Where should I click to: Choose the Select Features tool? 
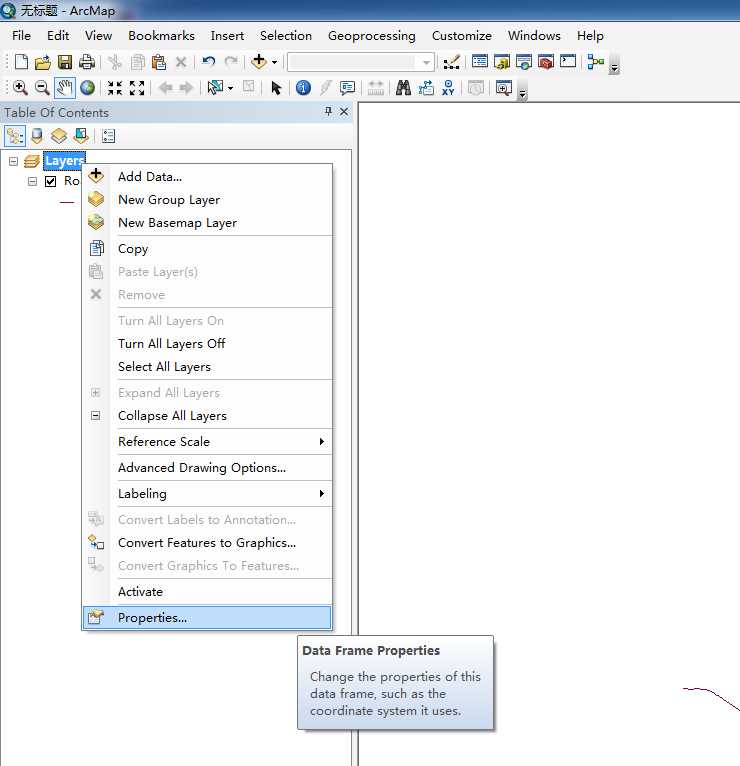215,88
